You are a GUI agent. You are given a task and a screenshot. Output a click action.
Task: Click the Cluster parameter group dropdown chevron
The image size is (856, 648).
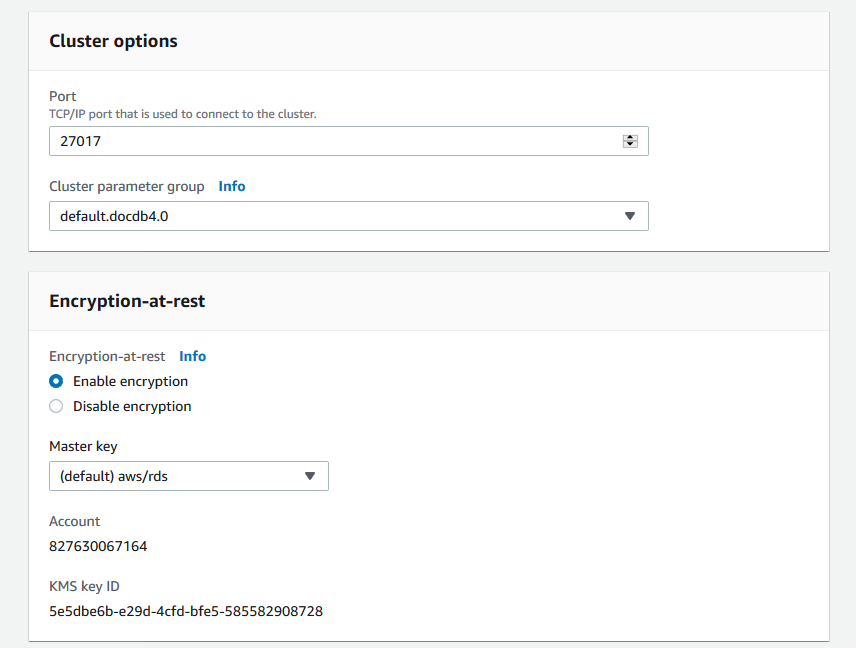tap(630, 216)
